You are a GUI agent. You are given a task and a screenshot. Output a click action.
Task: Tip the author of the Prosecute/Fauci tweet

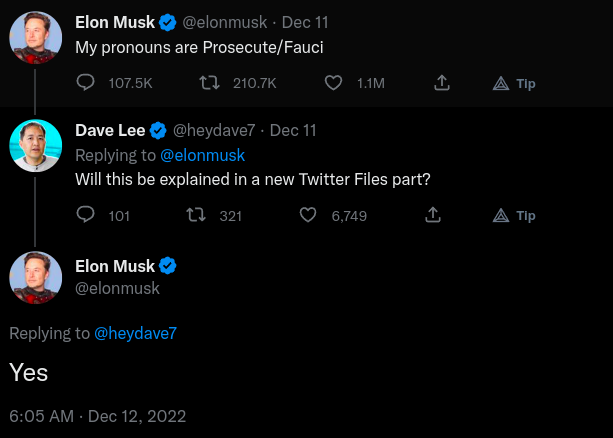pos(515,83)
